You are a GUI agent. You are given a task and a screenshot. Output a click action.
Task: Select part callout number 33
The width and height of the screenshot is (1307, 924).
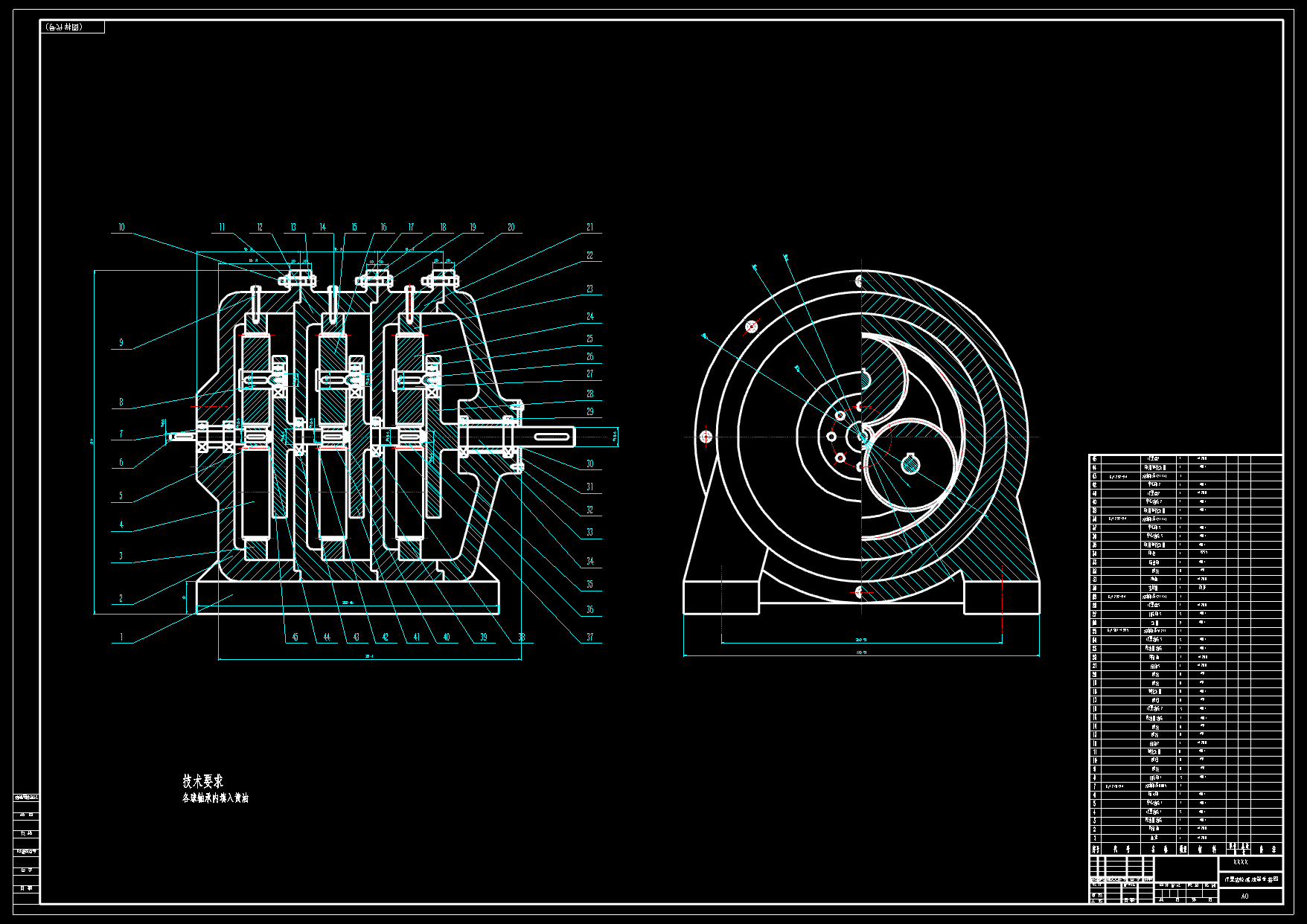pos(590,533)
